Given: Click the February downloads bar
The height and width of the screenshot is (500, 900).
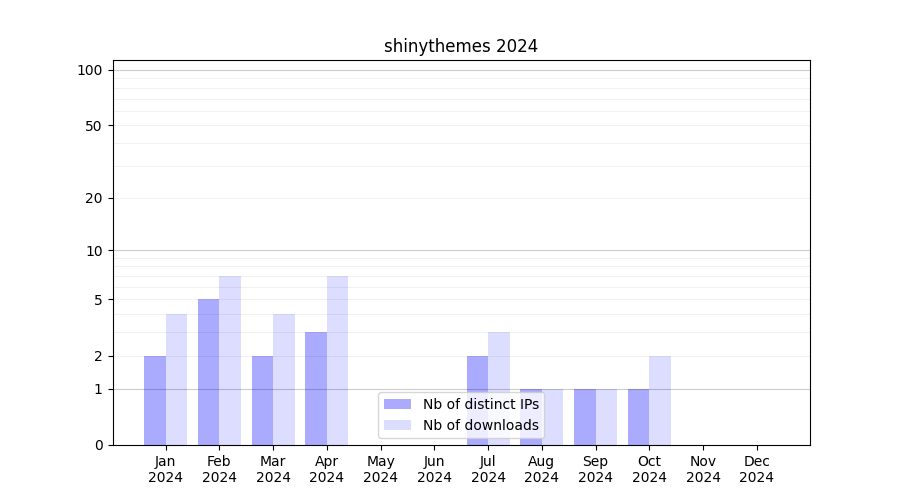Looking at the screenshot, I should [230, 360].
